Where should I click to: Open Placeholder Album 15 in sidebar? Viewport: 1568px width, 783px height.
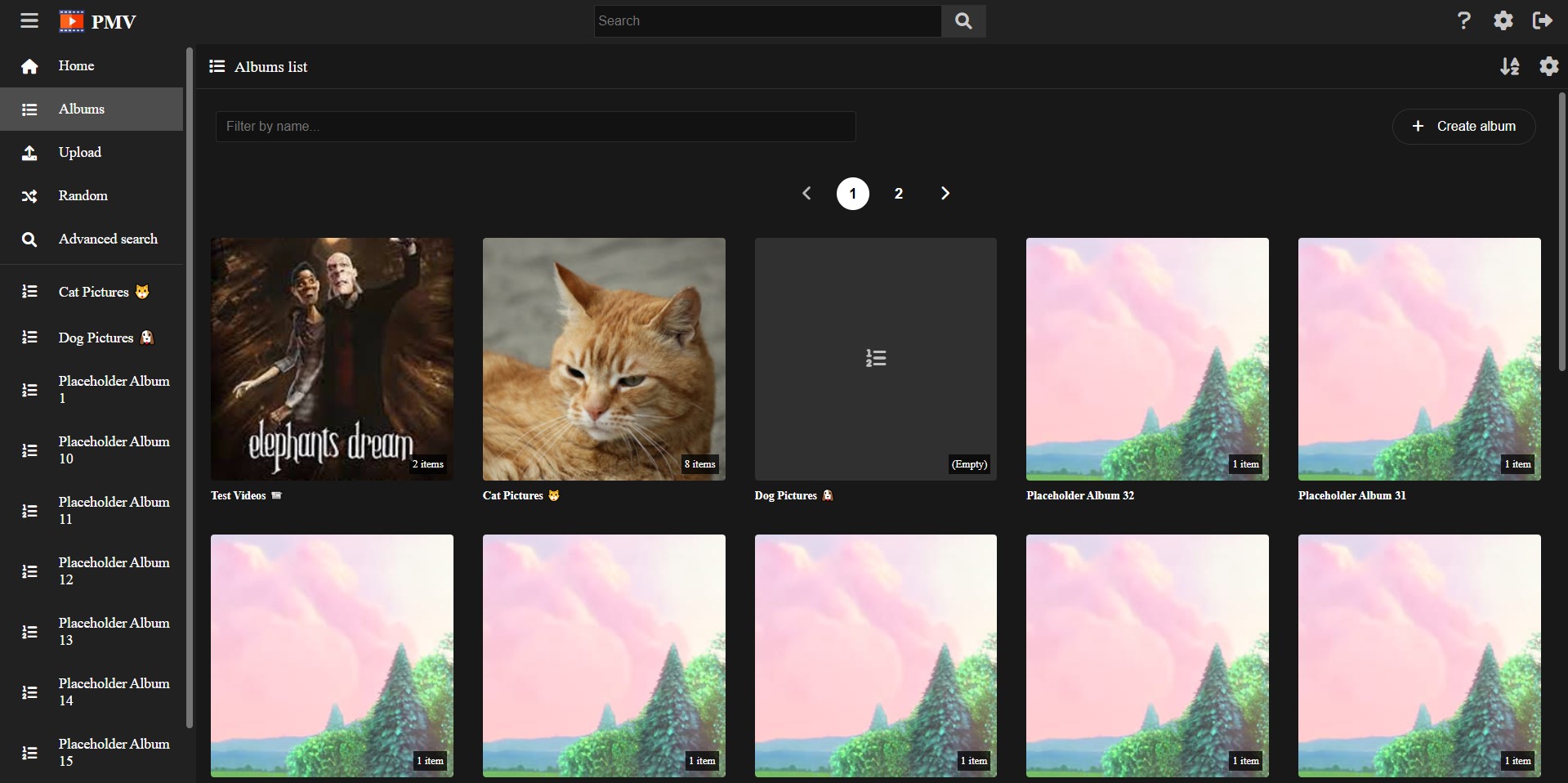tap(92, 753)
